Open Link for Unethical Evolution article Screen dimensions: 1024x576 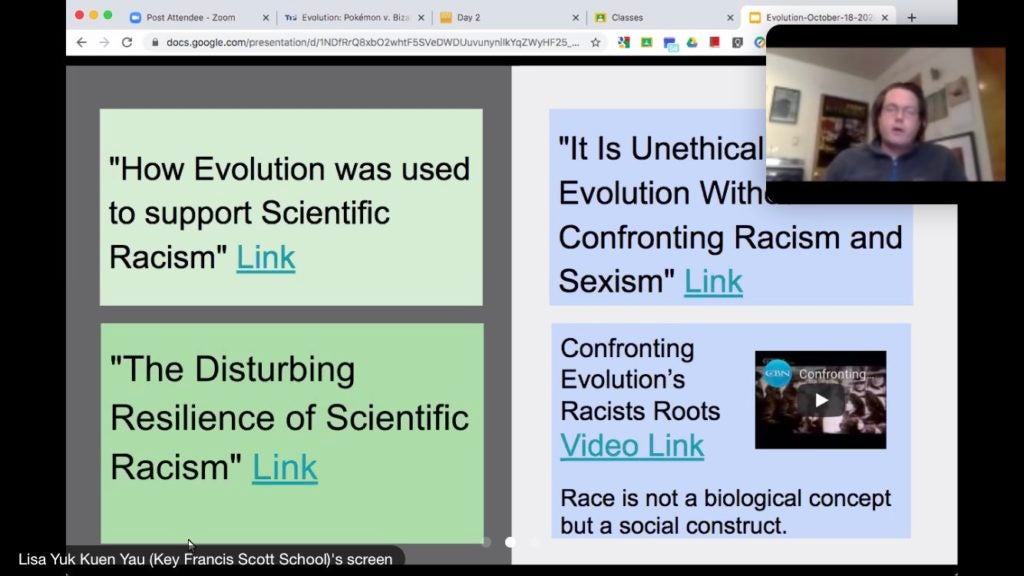pos(713,282)
